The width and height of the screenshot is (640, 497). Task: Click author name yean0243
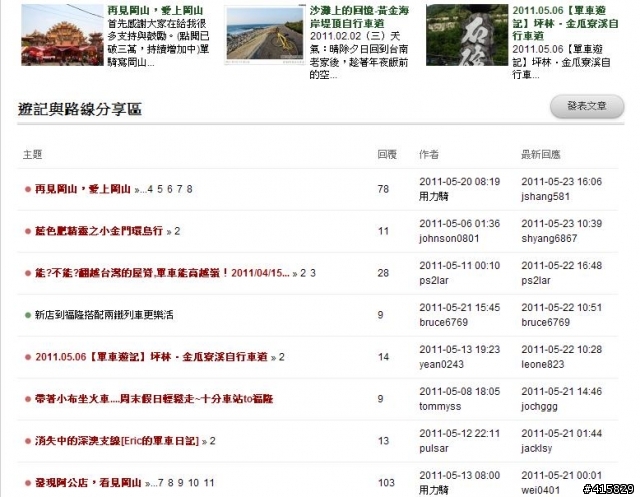441,365
